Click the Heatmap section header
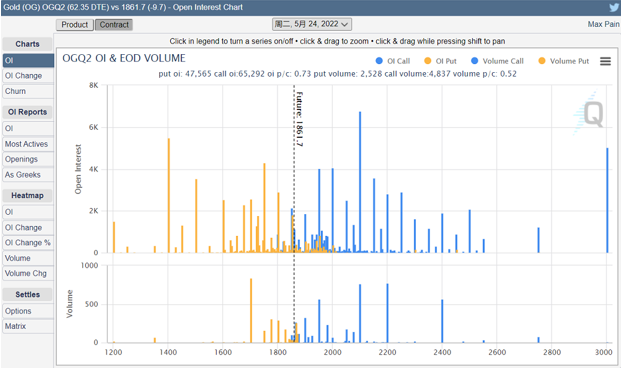The image size is (623, 369). pos(27,195)
